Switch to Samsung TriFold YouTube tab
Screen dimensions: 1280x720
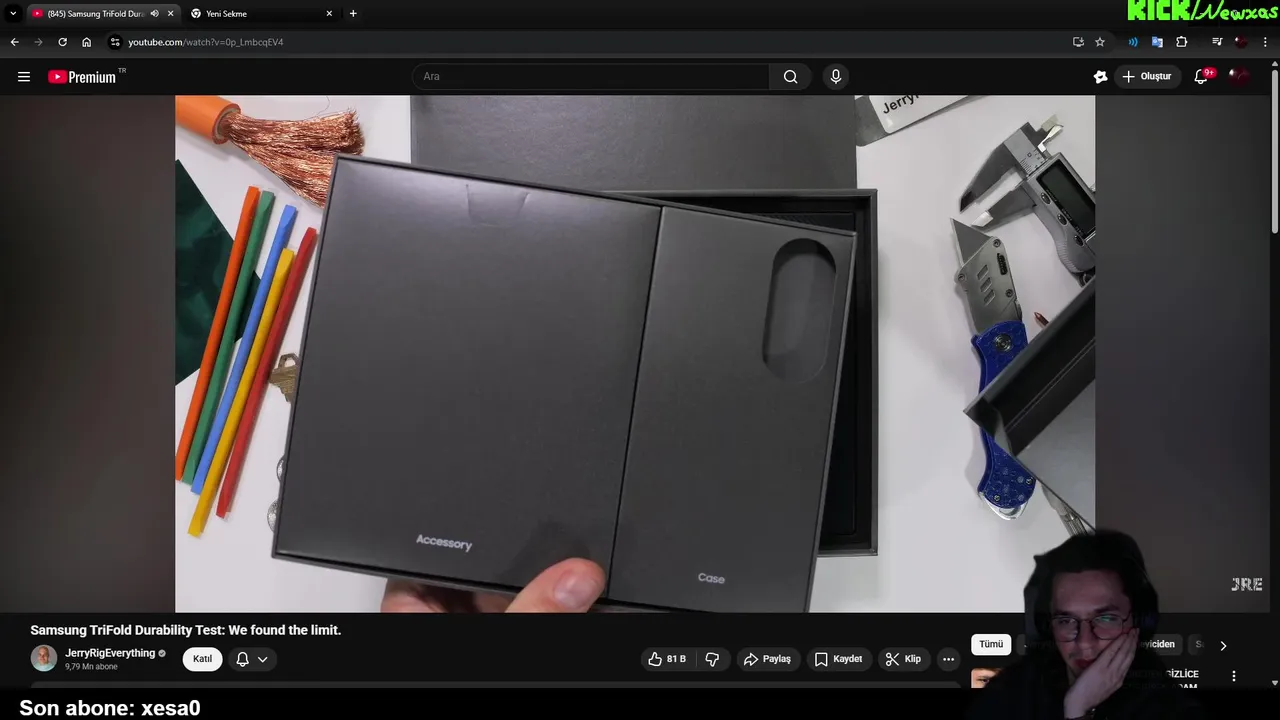95,14
